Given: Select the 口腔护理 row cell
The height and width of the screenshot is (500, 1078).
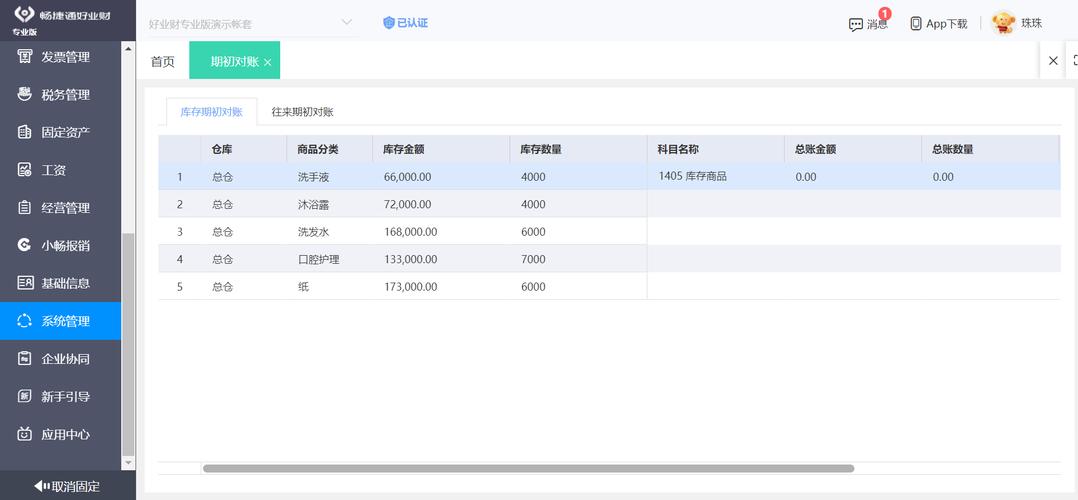Looking at the screenshot, I should click(329, 259).
